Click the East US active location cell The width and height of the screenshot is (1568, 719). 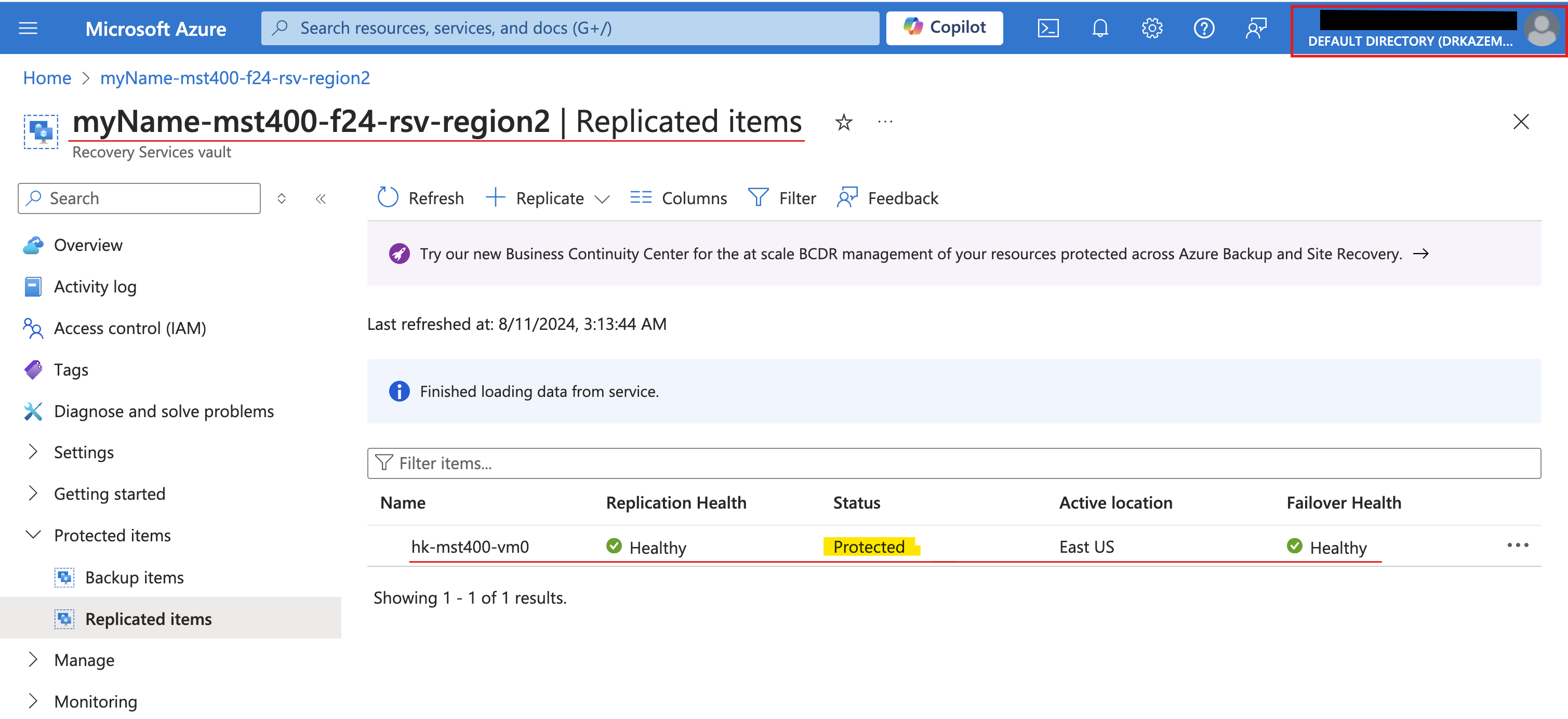coord(1086,547)
